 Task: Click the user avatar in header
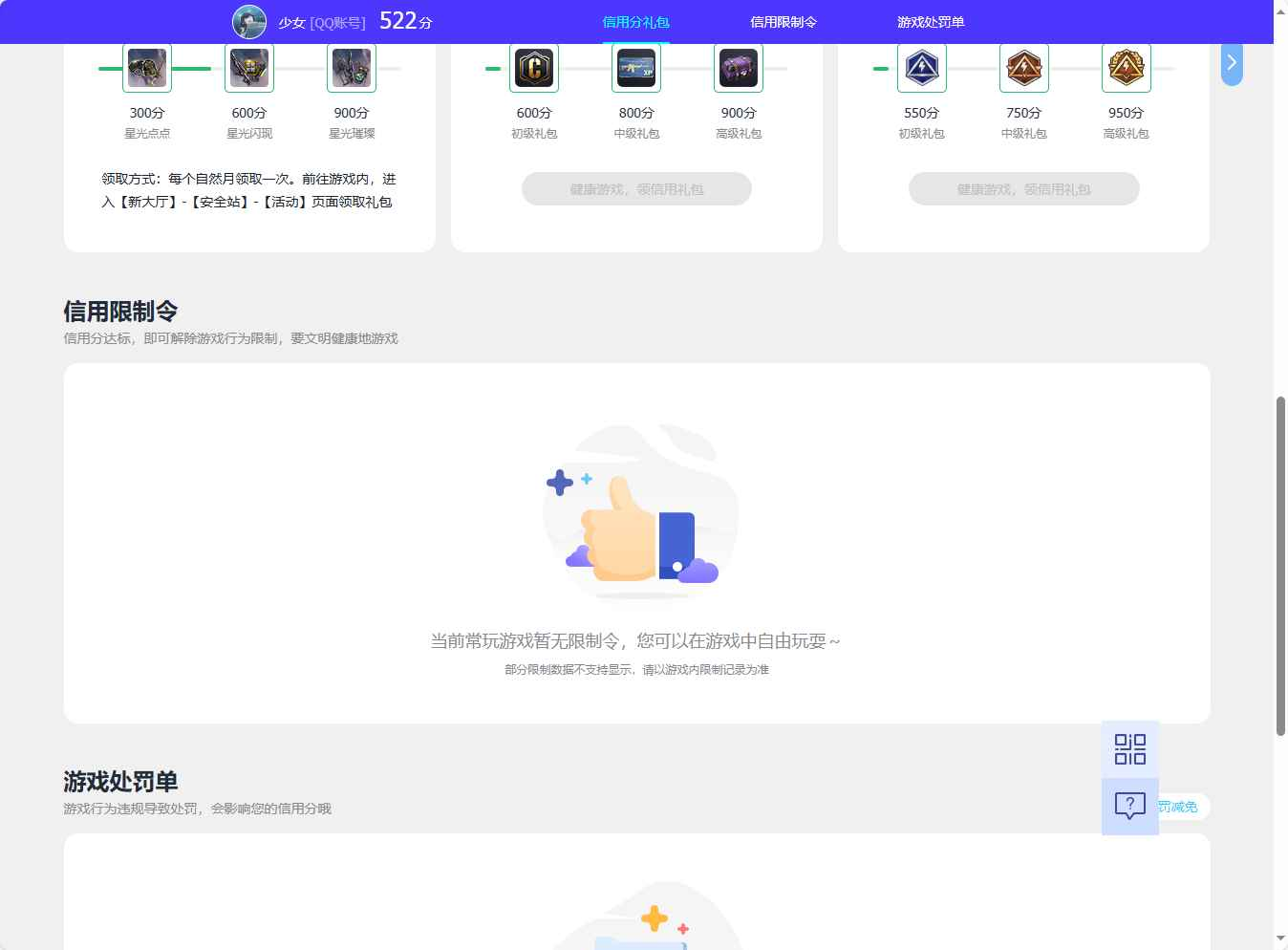tap(249, 22)
